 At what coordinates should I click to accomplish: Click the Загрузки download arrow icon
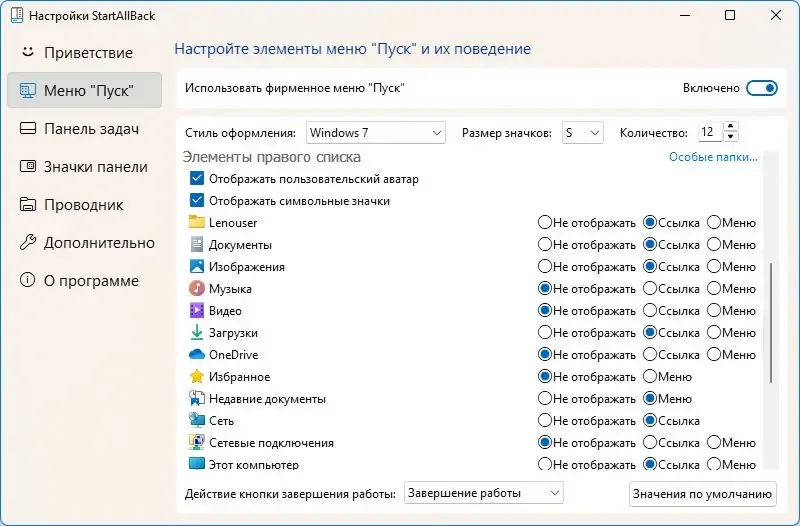(x=196, y=333)
